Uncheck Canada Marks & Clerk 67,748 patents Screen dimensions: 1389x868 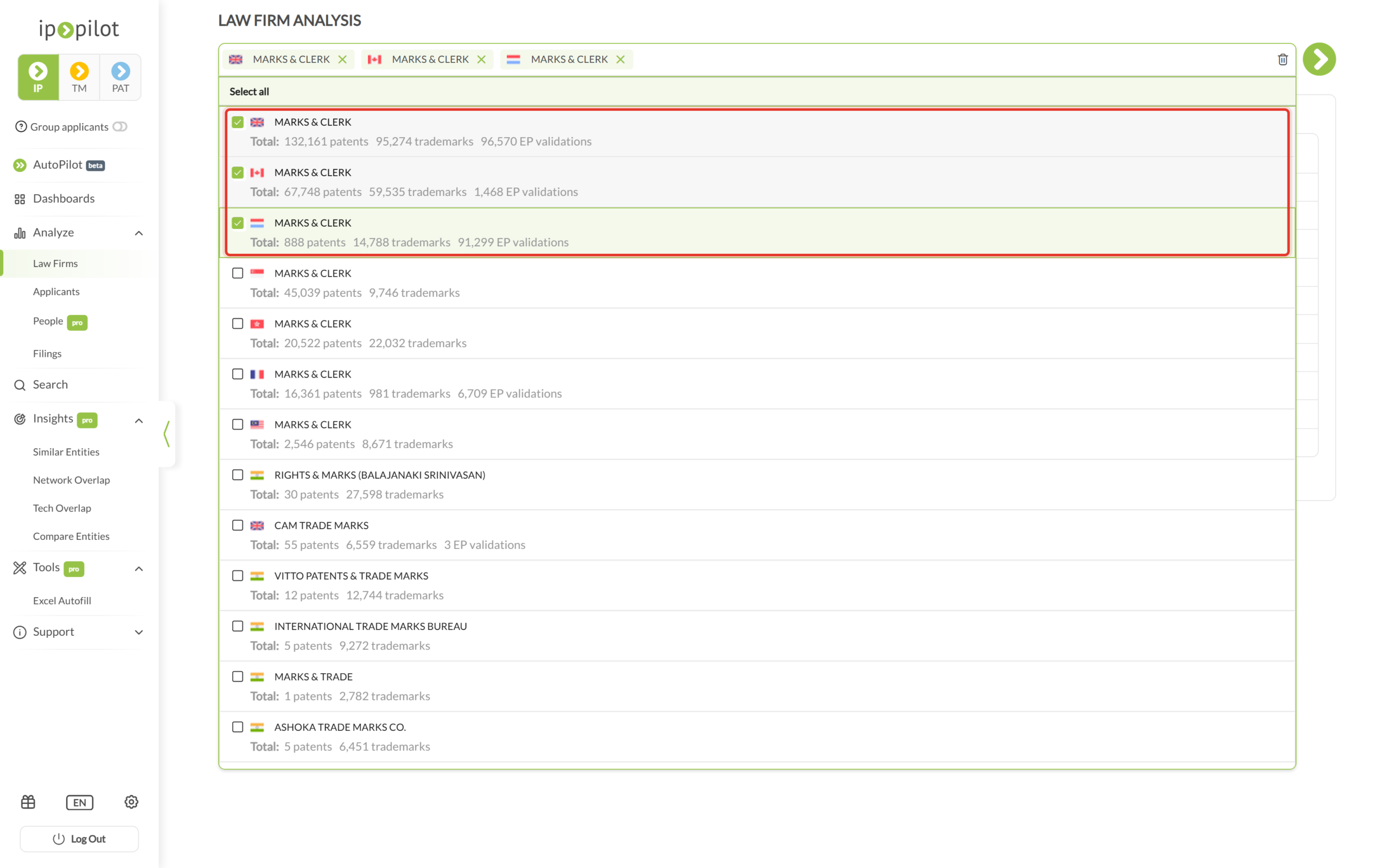(x=238, y=173)
